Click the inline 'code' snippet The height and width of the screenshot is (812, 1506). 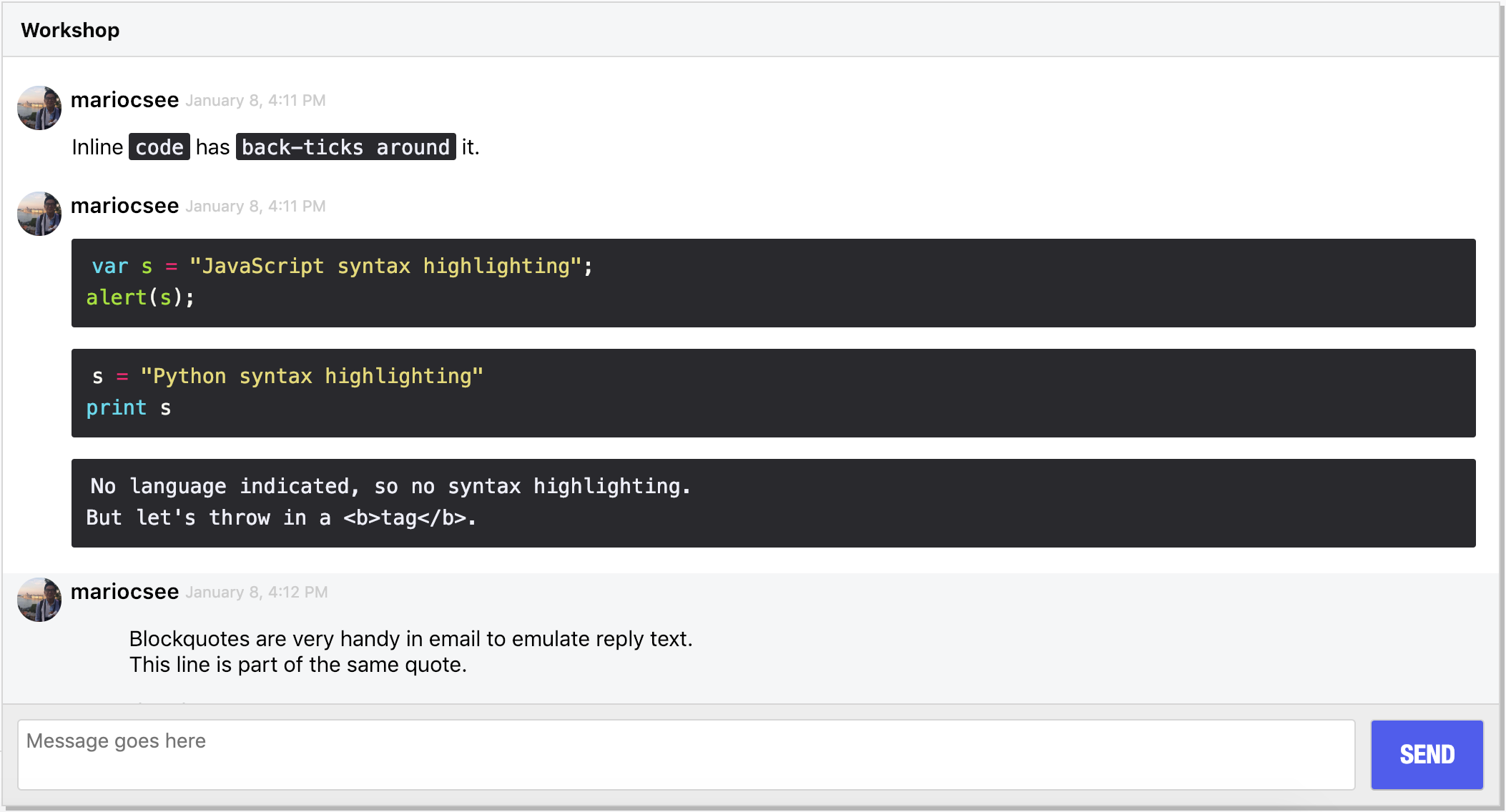click(159, 147)
